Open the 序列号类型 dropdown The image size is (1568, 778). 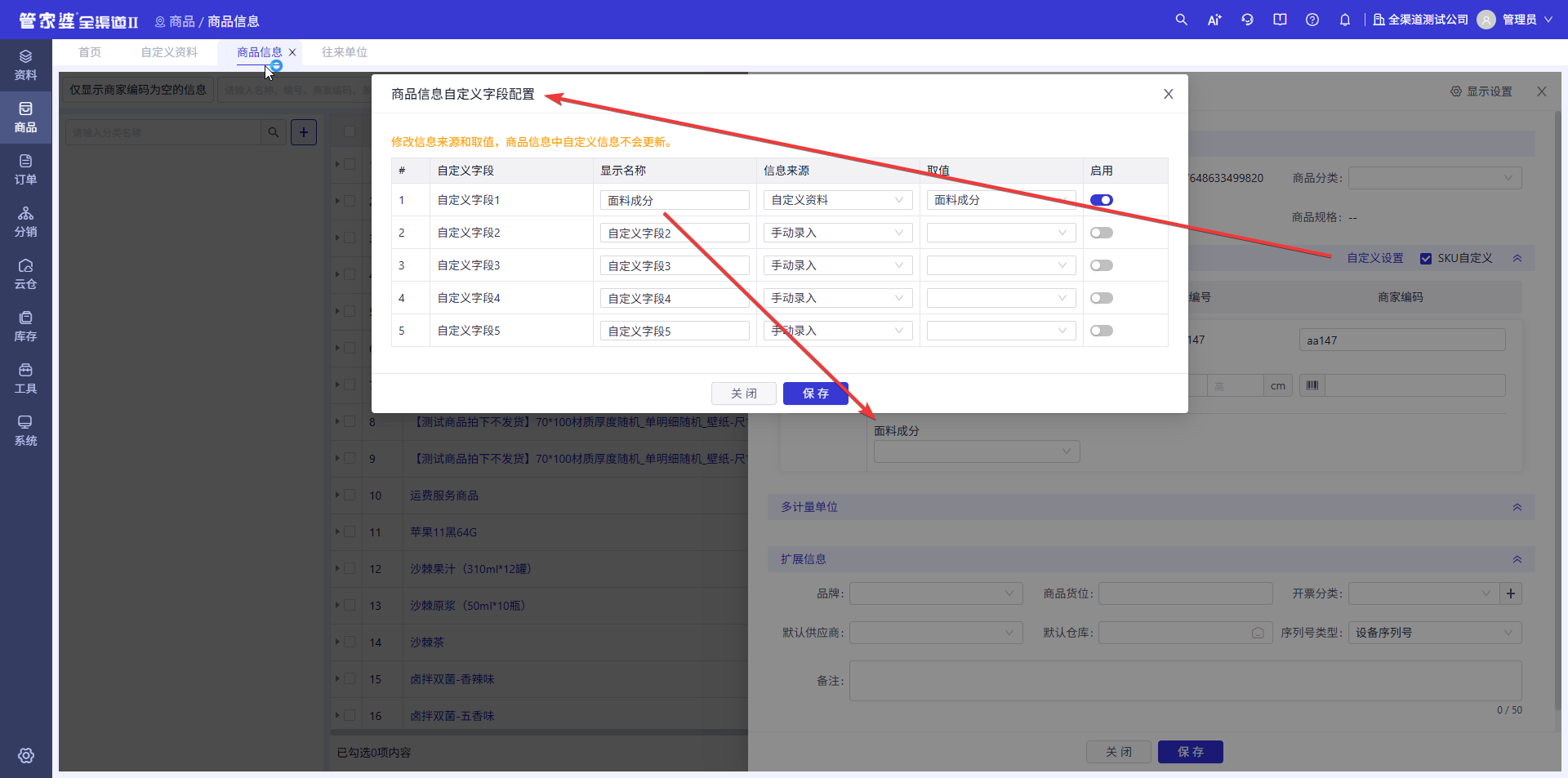(x=1435, y=633)
